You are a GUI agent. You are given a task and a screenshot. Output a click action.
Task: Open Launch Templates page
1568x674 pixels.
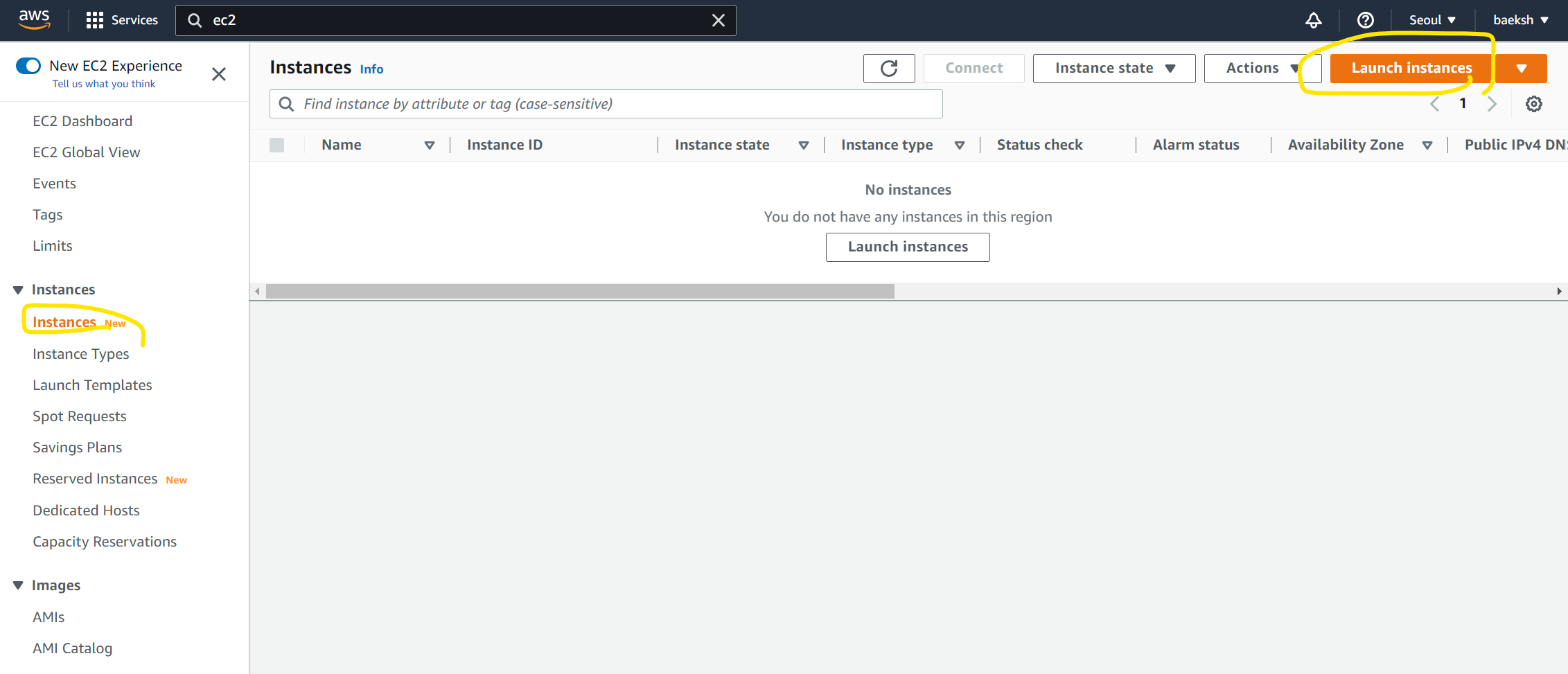pos(92,385)
